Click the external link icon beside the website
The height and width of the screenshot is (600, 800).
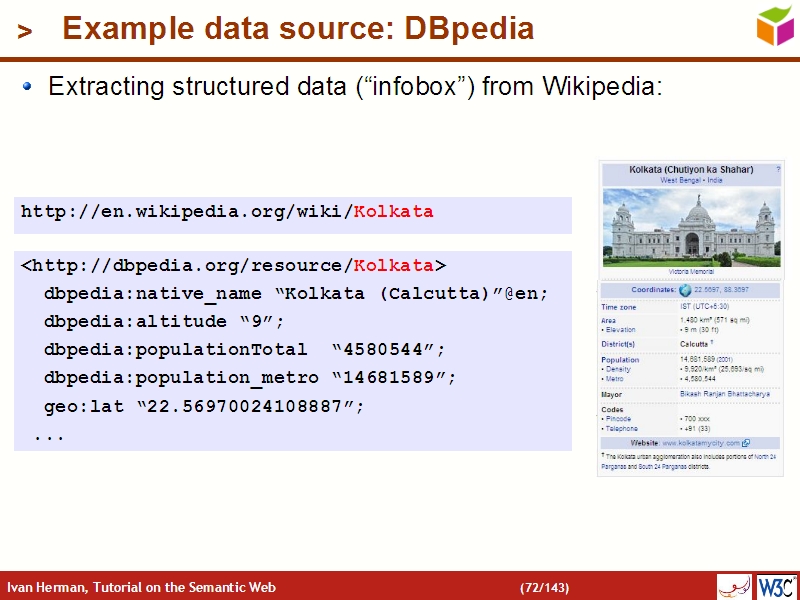pos(746,442)
